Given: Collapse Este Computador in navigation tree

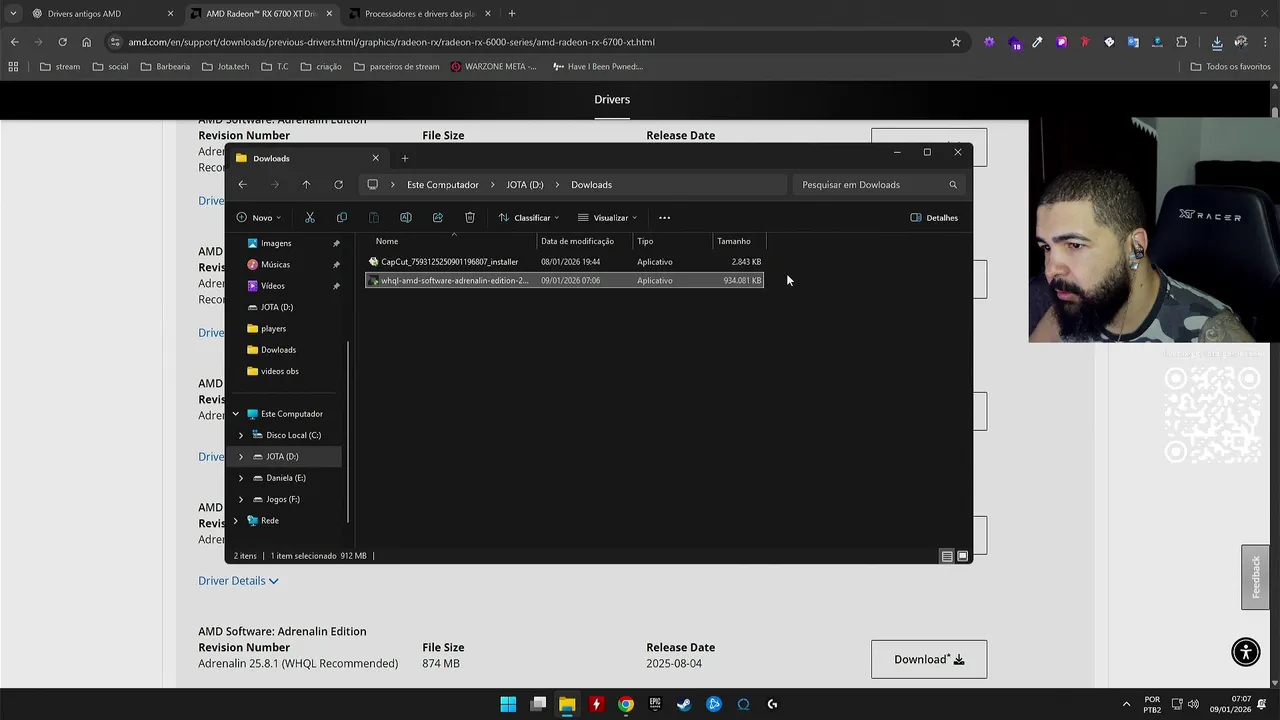Looking at the screenshot, I should coord(236,414).
